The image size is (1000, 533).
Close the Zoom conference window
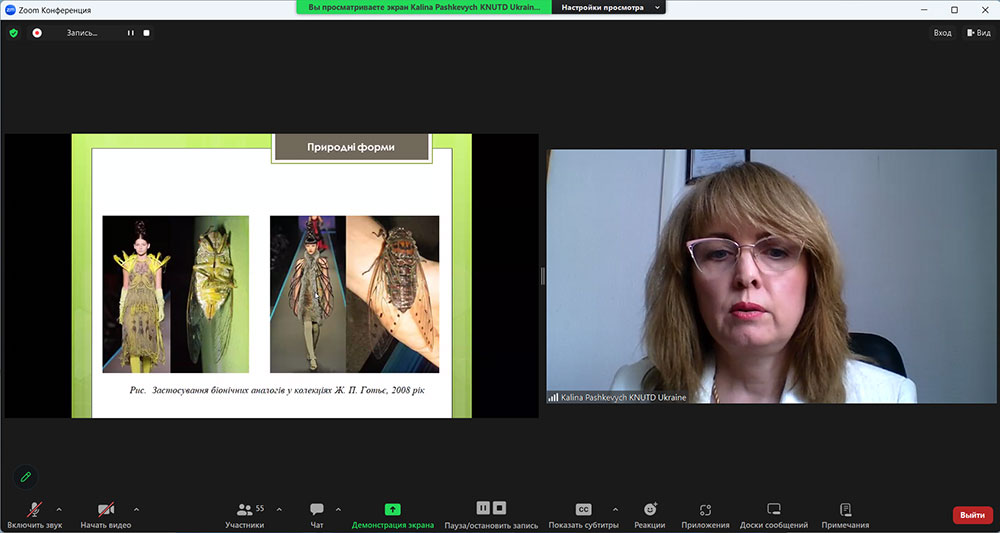[984, 10]
